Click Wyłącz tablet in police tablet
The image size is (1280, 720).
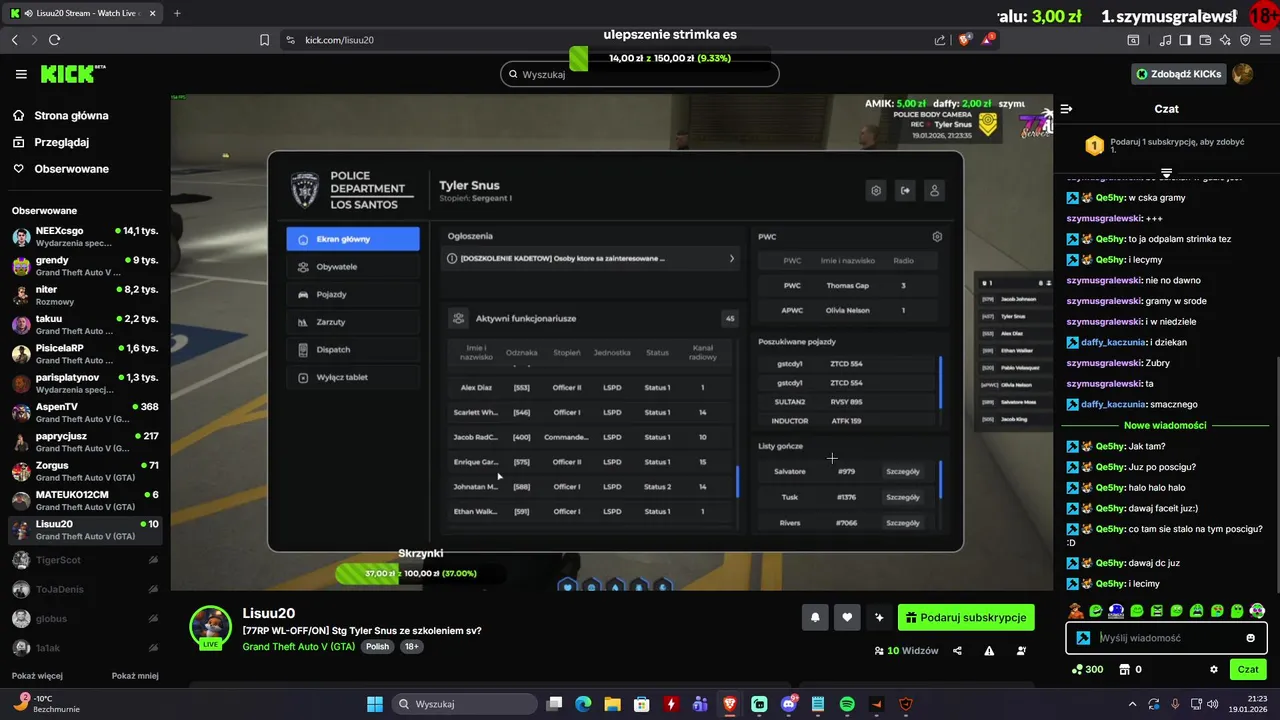(x=353, y=377)
